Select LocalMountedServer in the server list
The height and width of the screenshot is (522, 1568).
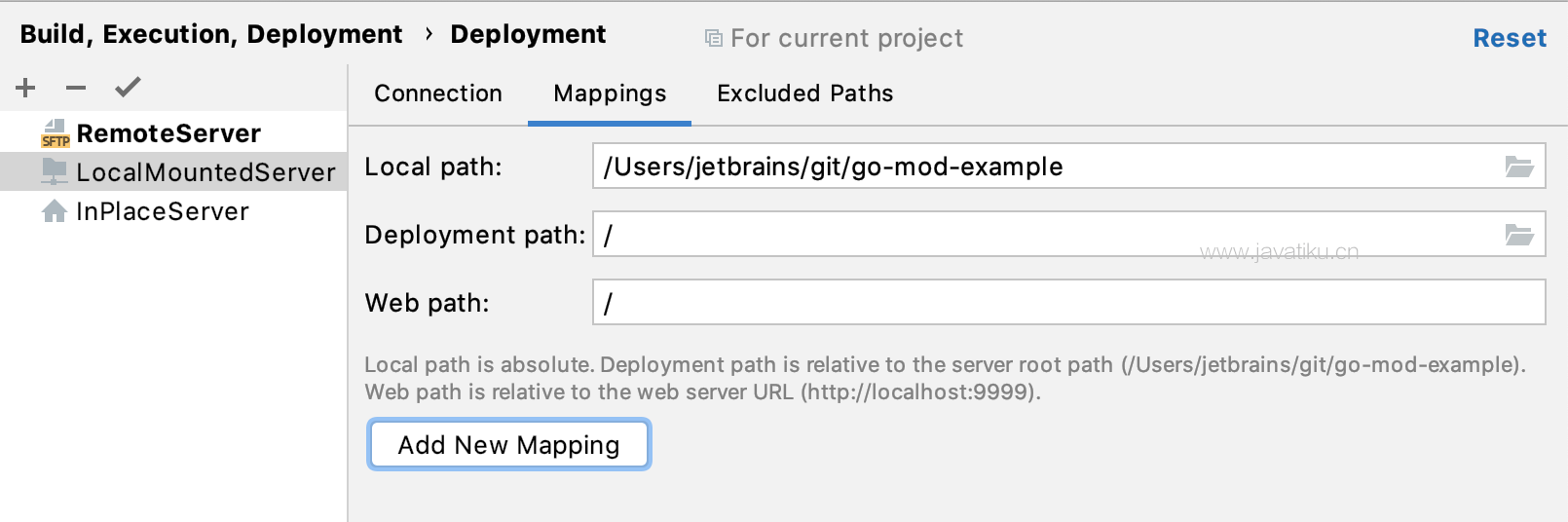click(x=173, y=171)
